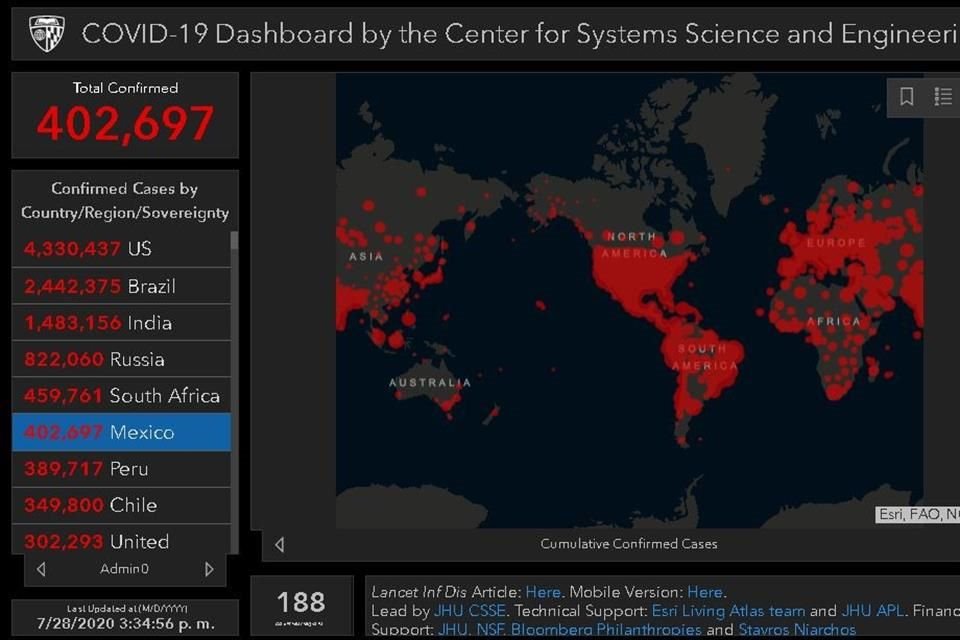Open the map bookmarks panel
This screenshot has width=960, height=640.
pyautogui.click(x=907, y=96)
